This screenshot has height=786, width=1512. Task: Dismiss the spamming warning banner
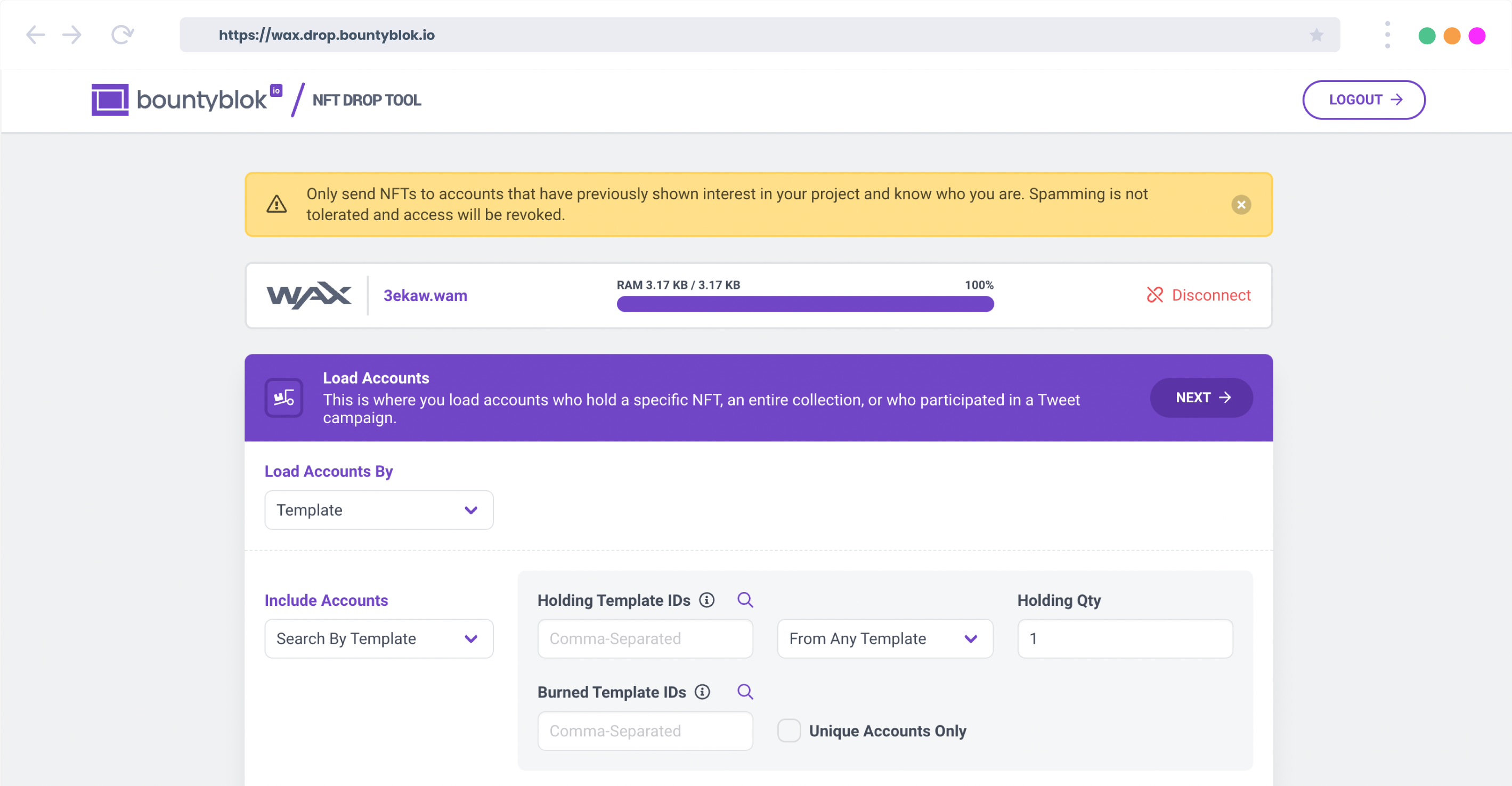coord(1241,204)
